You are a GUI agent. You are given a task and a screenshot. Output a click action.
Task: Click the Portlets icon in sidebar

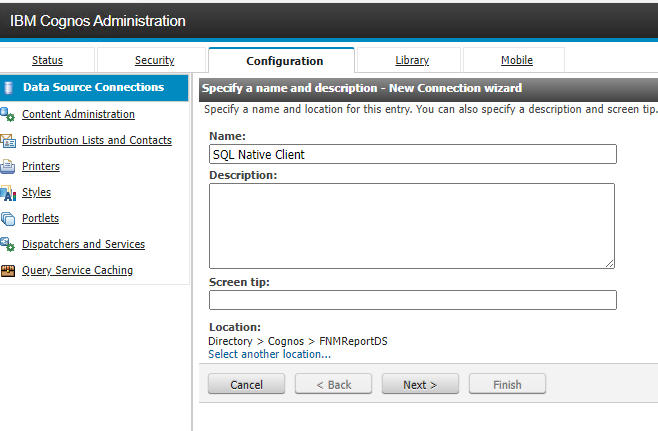point(8,219)
